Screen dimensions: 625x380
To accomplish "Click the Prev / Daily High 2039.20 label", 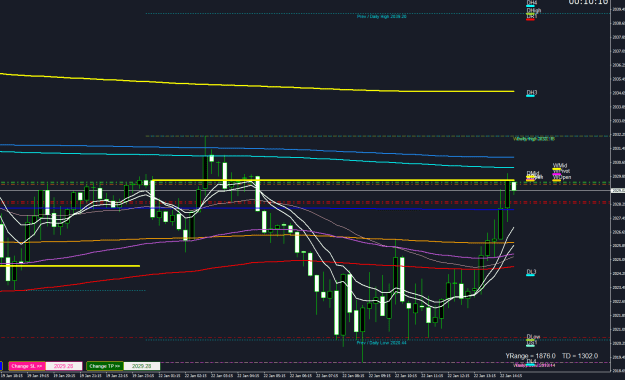I will coord(381,17).
